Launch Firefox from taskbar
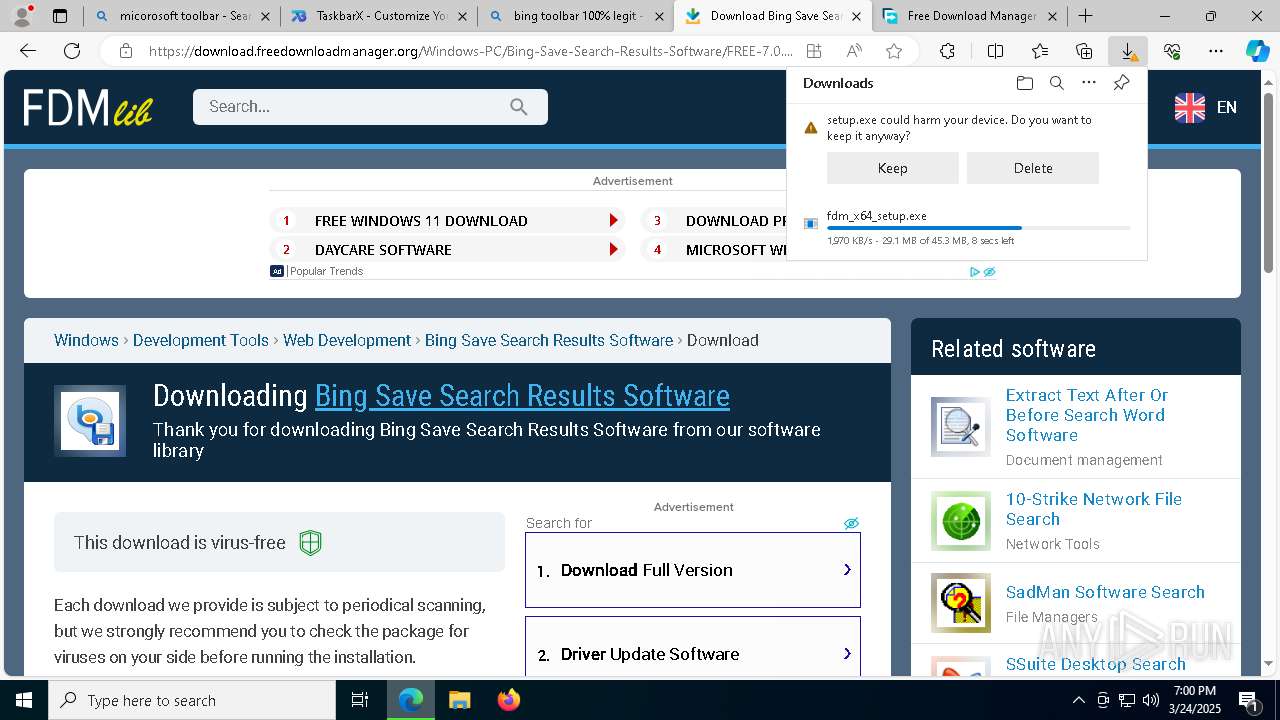This screenshot has height=720, width=1280. pyautogui.click(x=508, y=700)
